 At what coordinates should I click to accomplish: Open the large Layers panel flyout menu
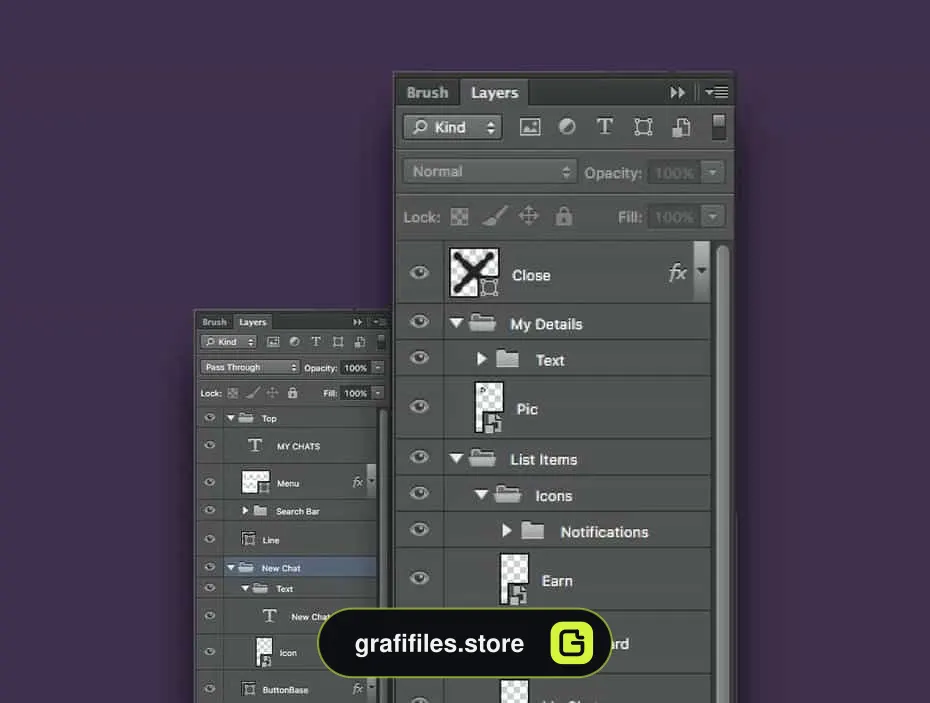pyautogui.click(x=716, y=92)
